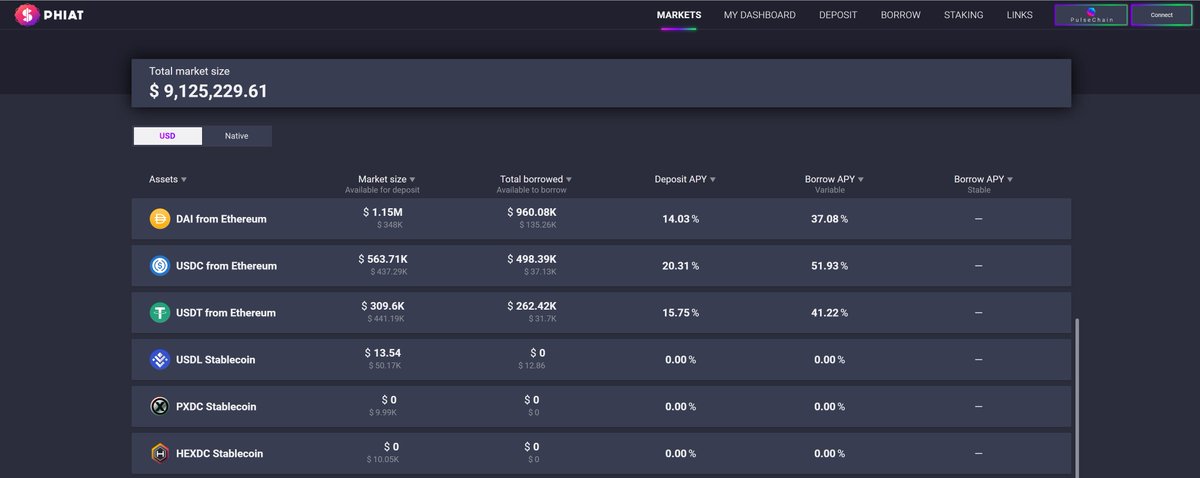1200x478 pixels.
Task: Click USDC market size $ 563.71K
Action: click(383, 259)
